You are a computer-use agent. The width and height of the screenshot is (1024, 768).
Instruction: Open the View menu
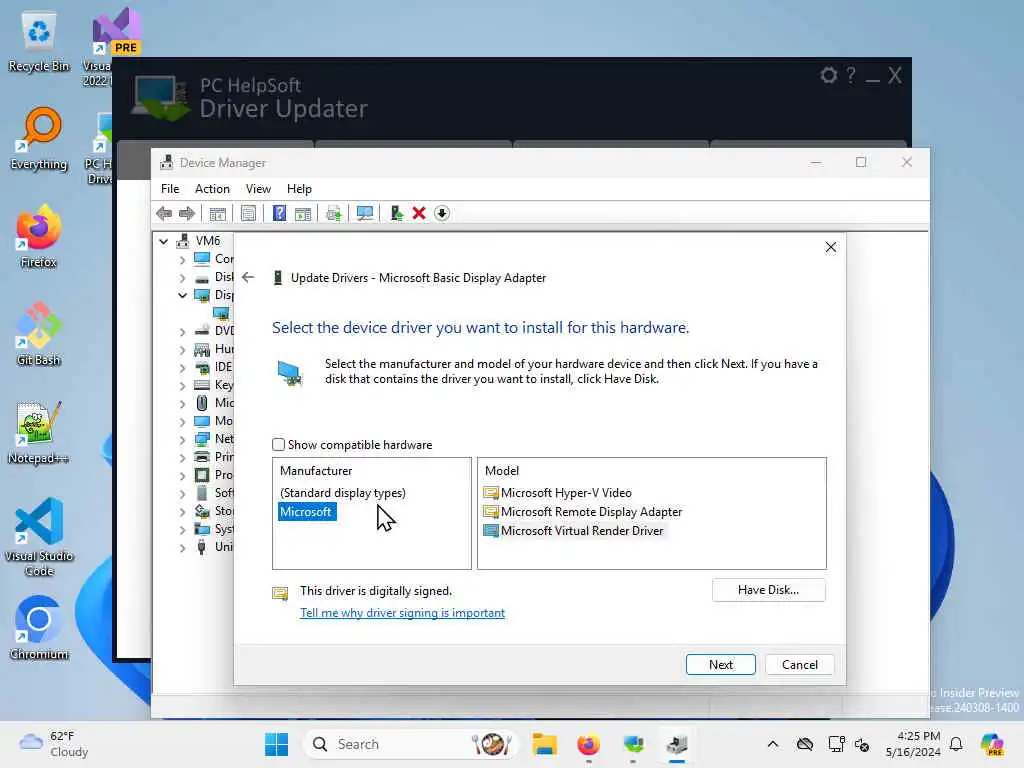coord(258,189)
